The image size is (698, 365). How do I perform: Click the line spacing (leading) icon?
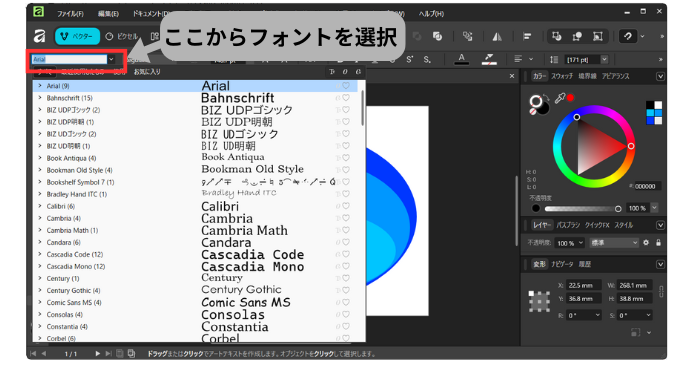[554, 59]
